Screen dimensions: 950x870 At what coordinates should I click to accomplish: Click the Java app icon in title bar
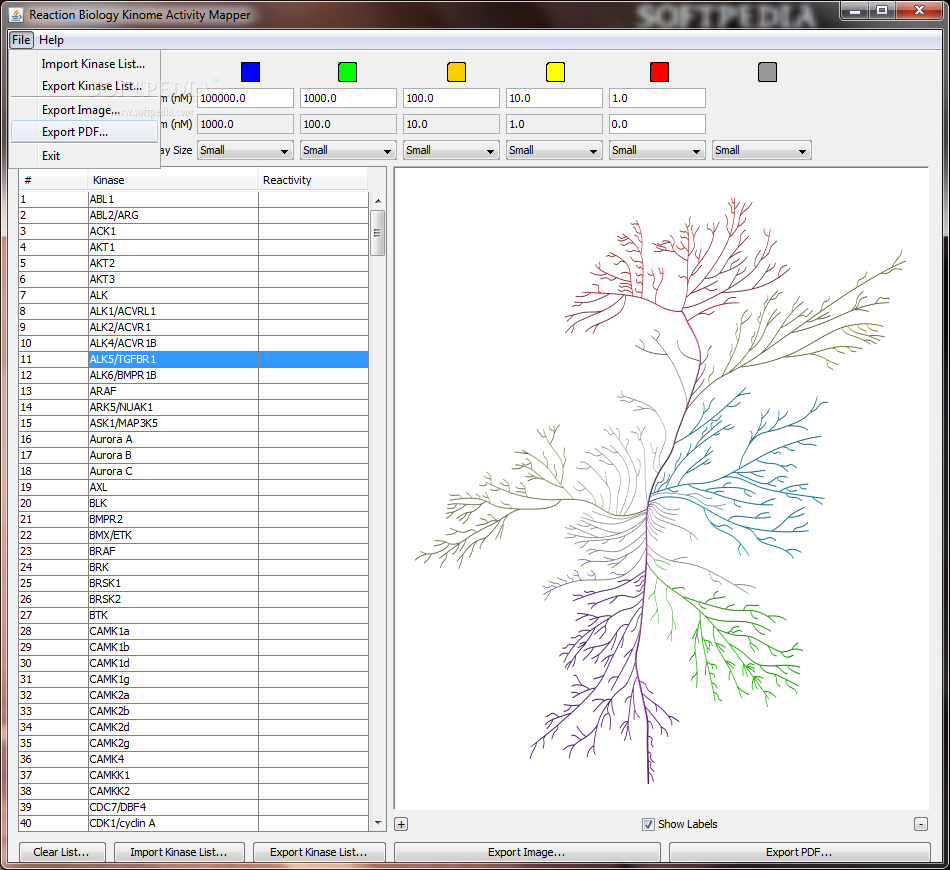pyautogui.click(x=16, y=14)
